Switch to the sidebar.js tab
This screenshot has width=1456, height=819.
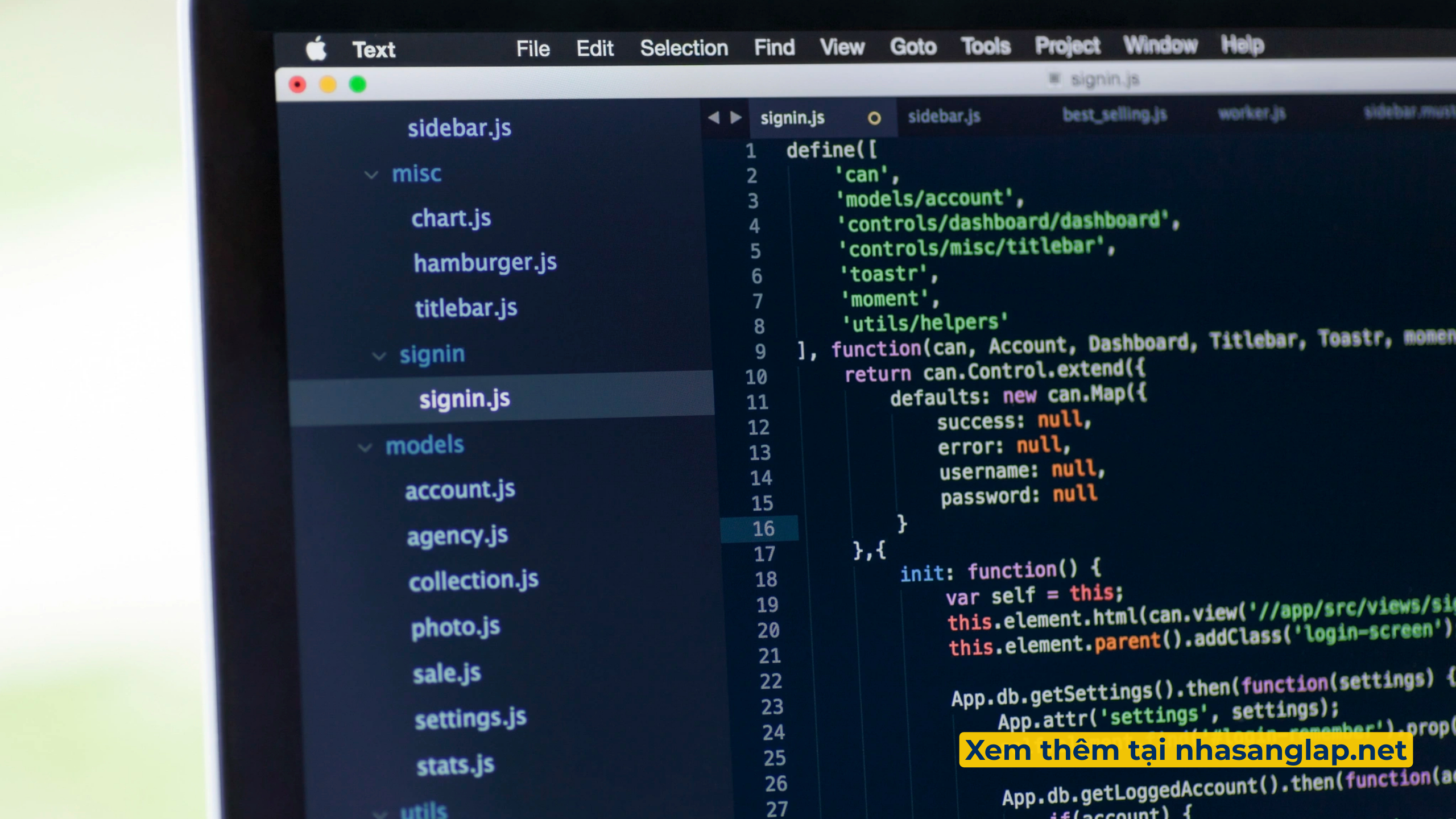944,117
